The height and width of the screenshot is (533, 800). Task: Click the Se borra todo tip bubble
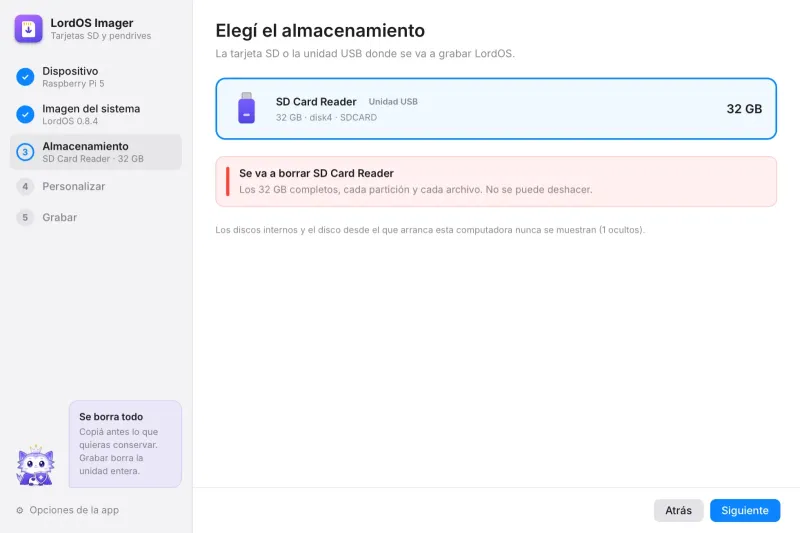[x=125, y=444]
